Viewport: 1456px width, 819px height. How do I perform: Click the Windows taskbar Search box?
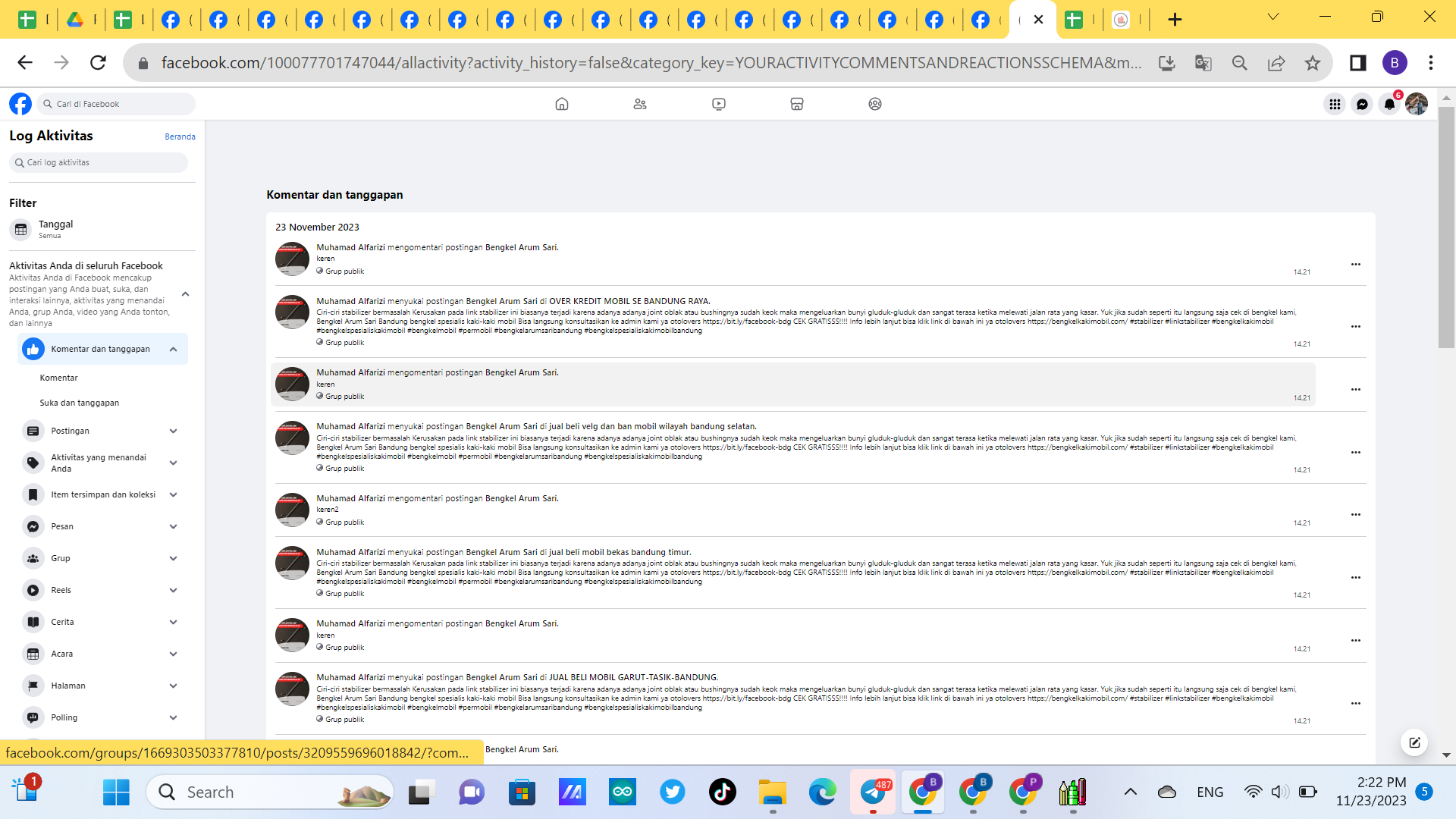tap(270, 792)
